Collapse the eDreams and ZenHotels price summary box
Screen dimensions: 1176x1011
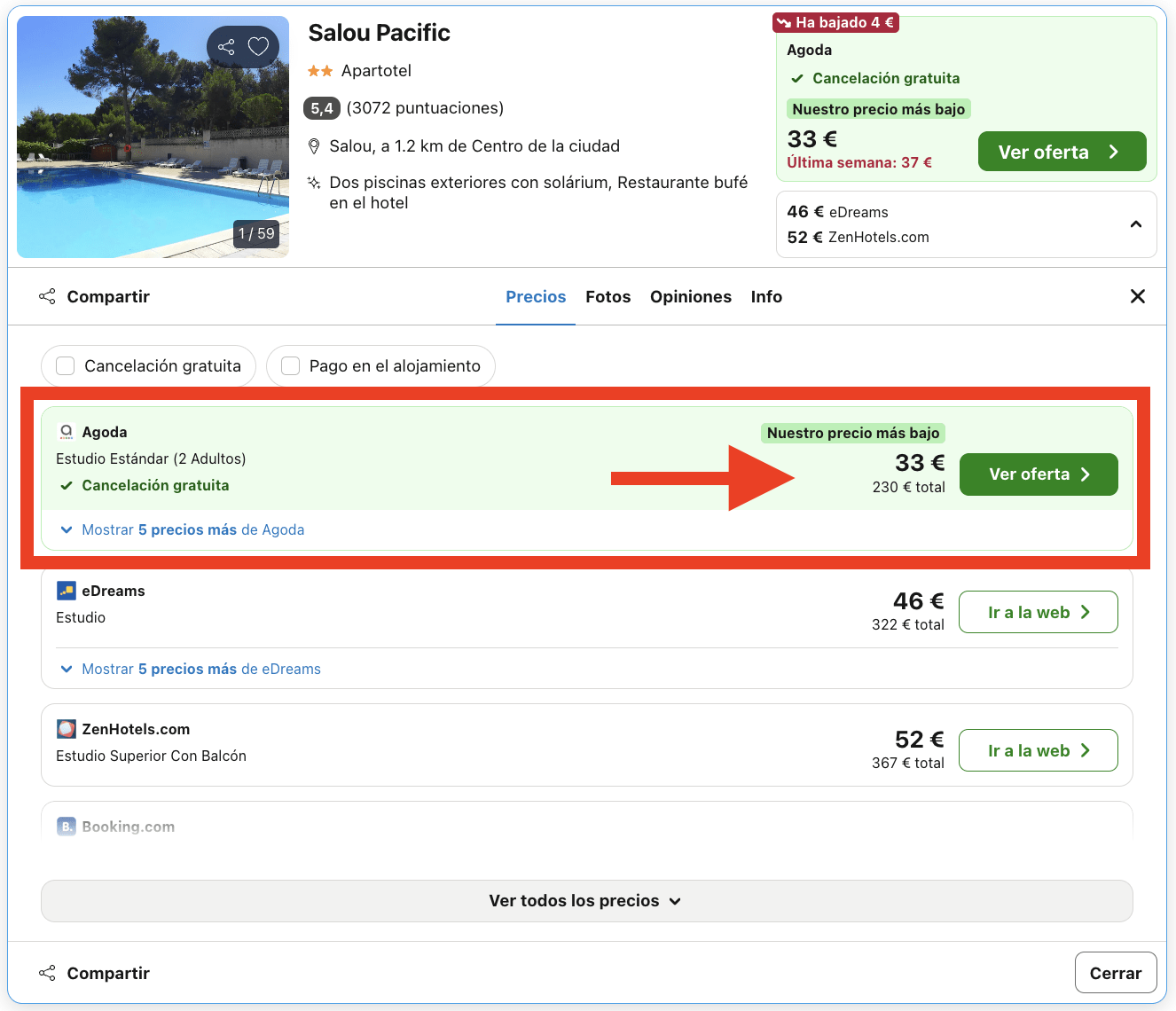coord(1136,224)
